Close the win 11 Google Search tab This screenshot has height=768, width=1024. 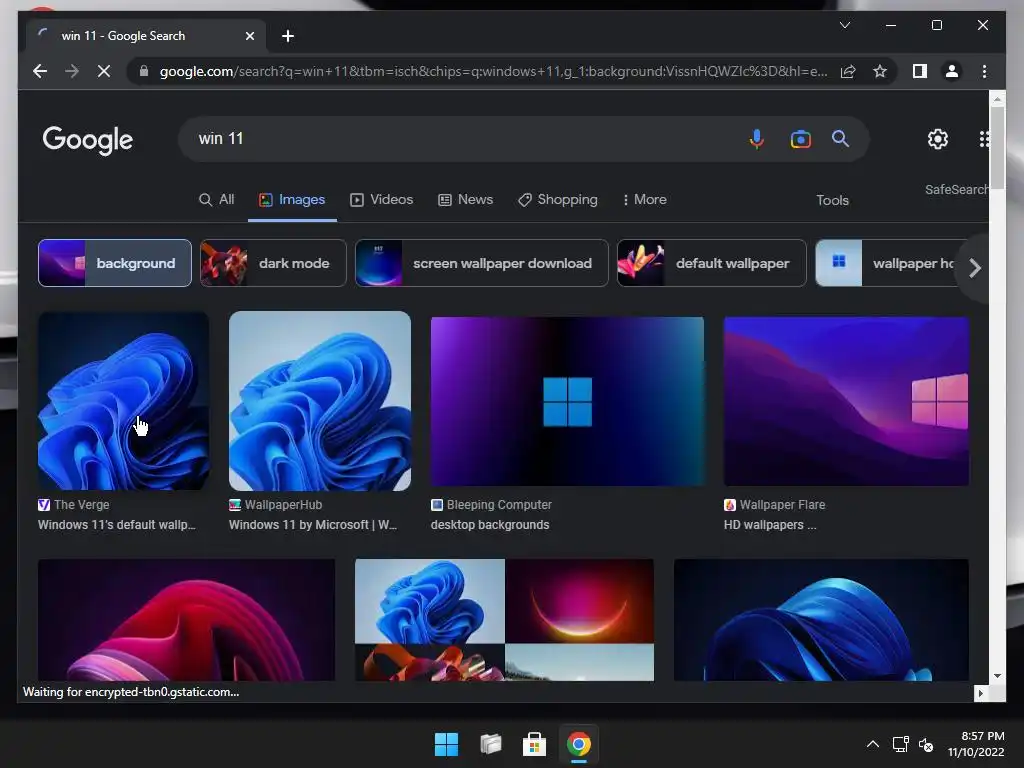249,36
